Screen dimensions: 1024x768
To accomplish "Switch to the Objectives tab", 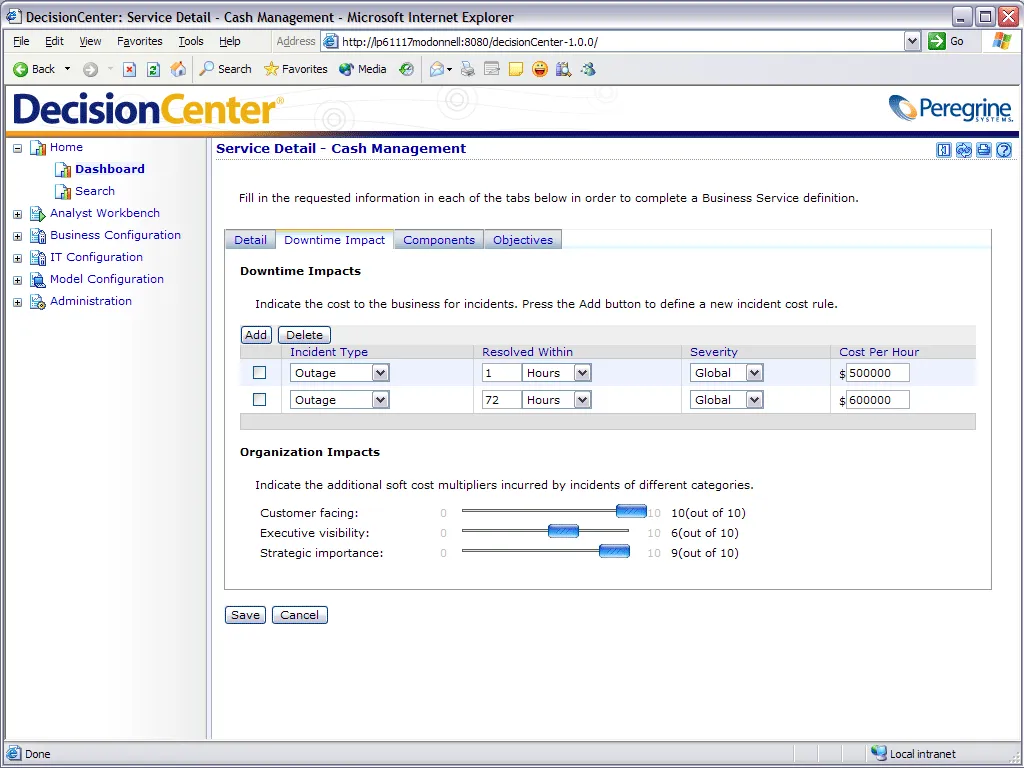I will pyautogui.click(x=523, y=240).
